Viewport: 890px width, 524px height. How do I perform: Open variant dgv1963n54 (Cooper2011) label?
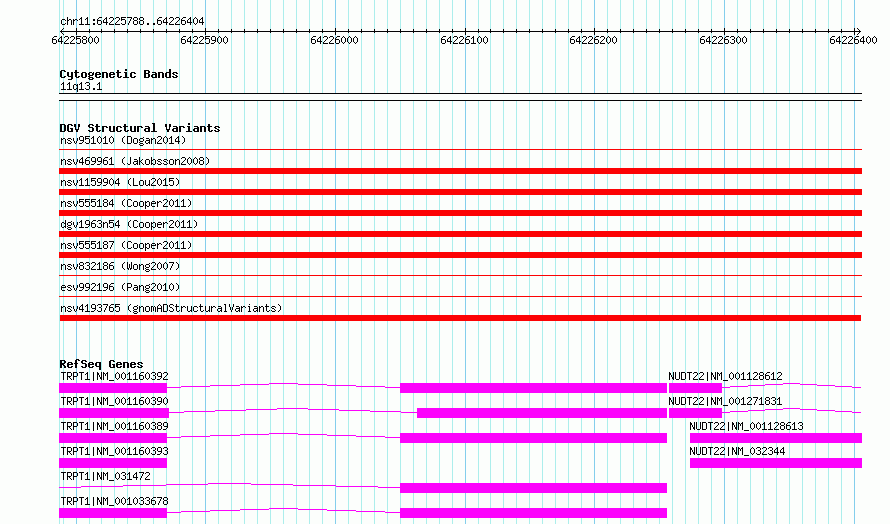[129, 224]
